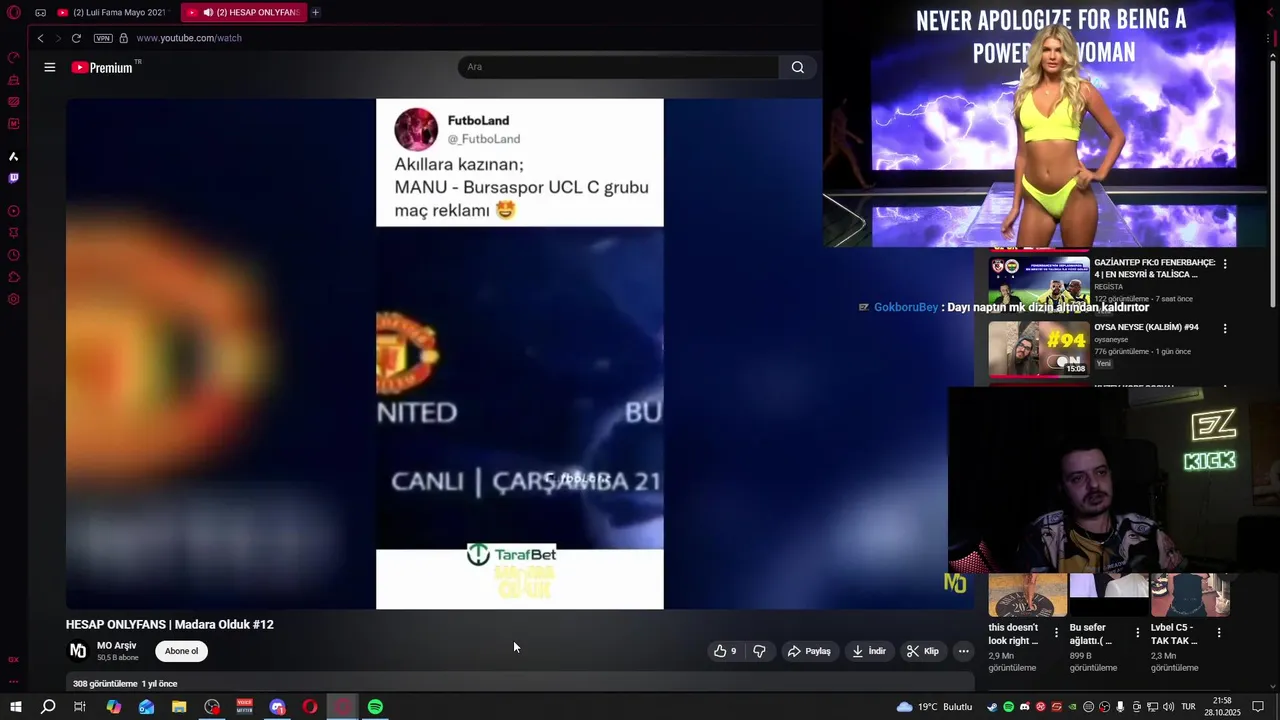
Task: Open the system tray volume icon
Action: pyautogui.click(x=1169, y=707)
